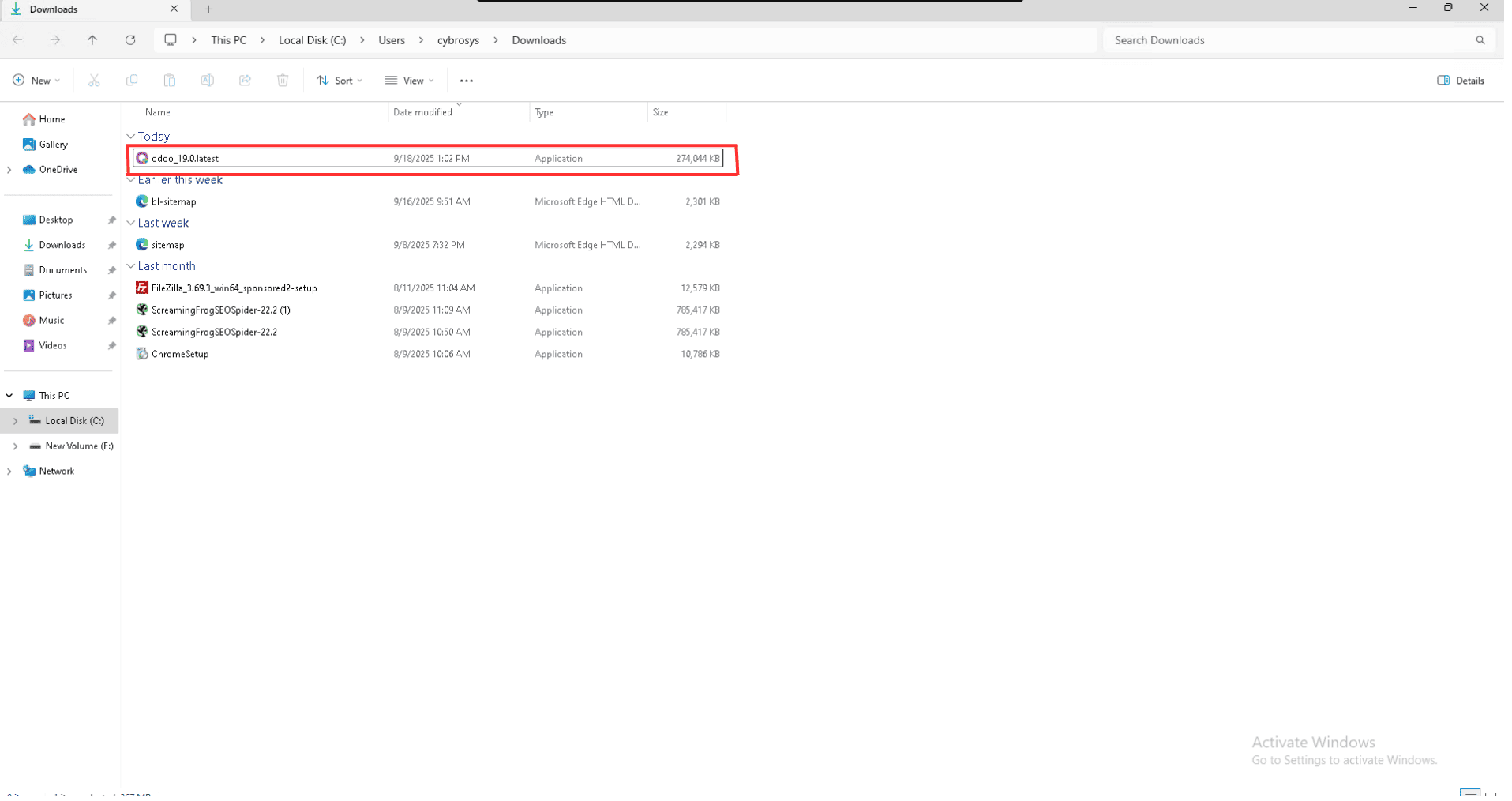This screenshot has height=801, width=1512.
Task: Open OneDrive in the navigation pane
Action: pyautogui.click(x=51, y=171)
